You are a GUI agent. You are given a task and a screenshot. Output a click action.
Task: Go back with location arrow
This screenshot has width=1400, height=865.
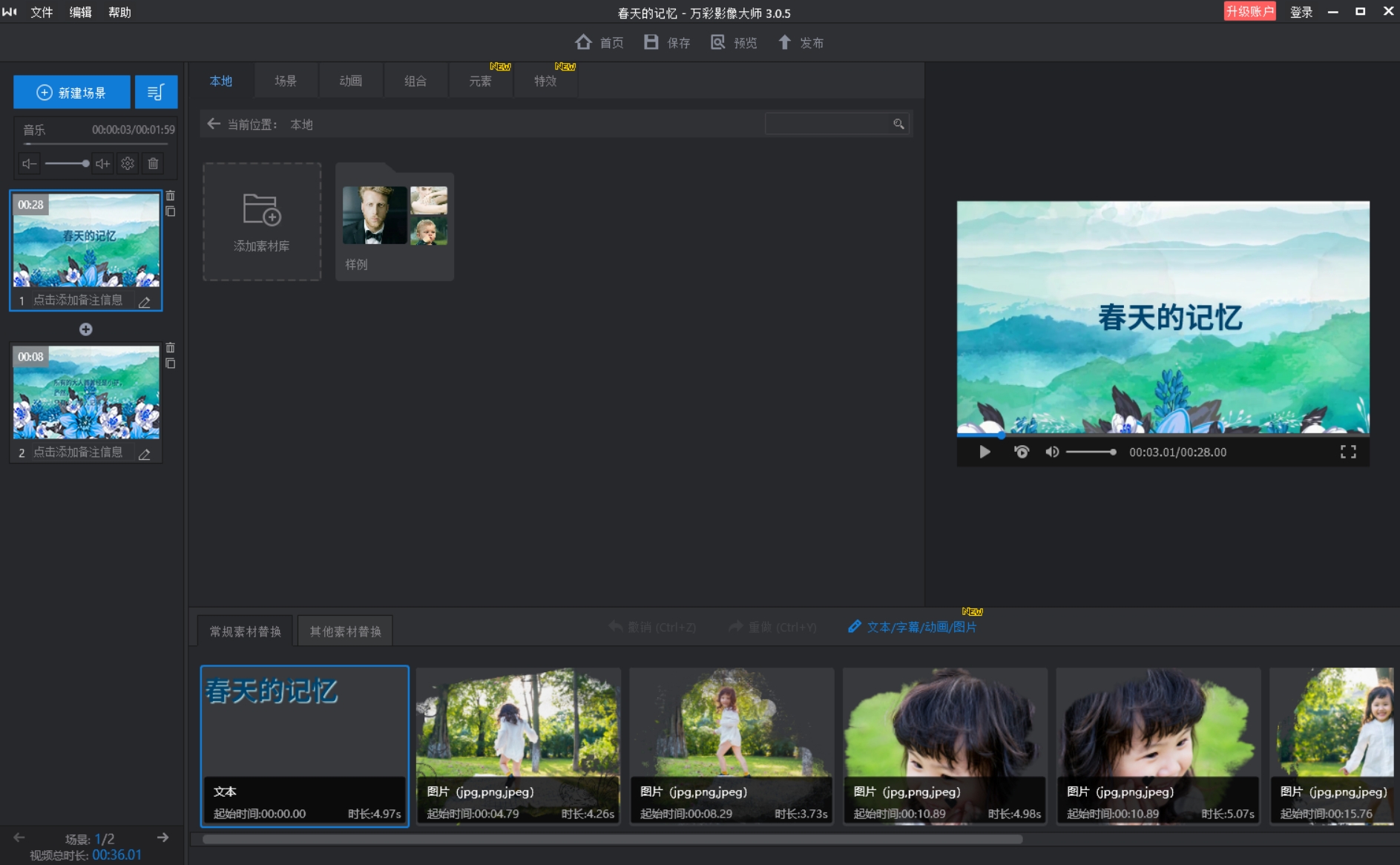(x=214, y=124)
